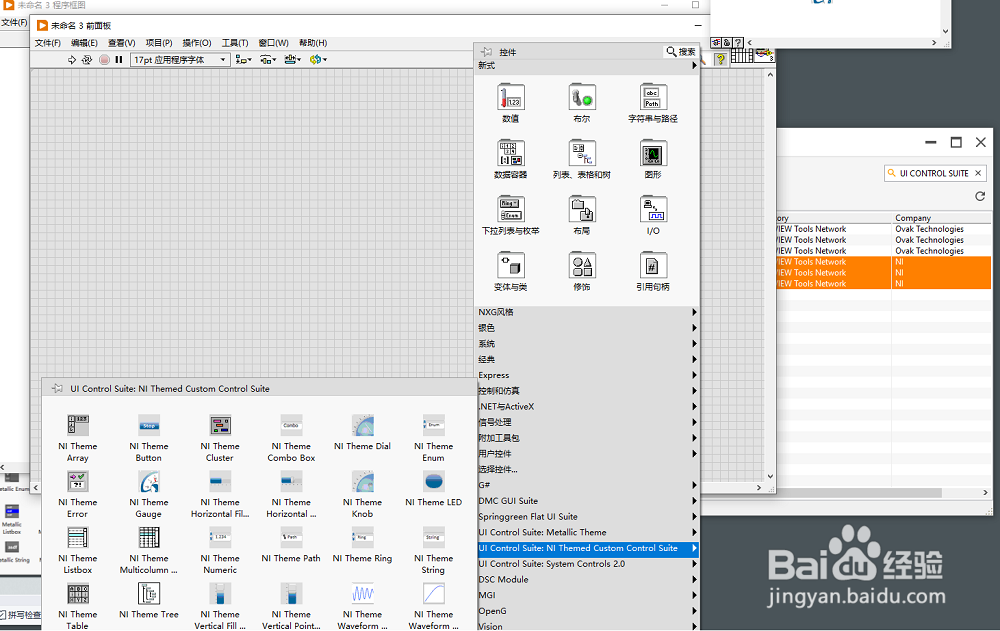Open the Reorder toolbar dropdown
The image size is (1000, 631).
coord(318,59)
